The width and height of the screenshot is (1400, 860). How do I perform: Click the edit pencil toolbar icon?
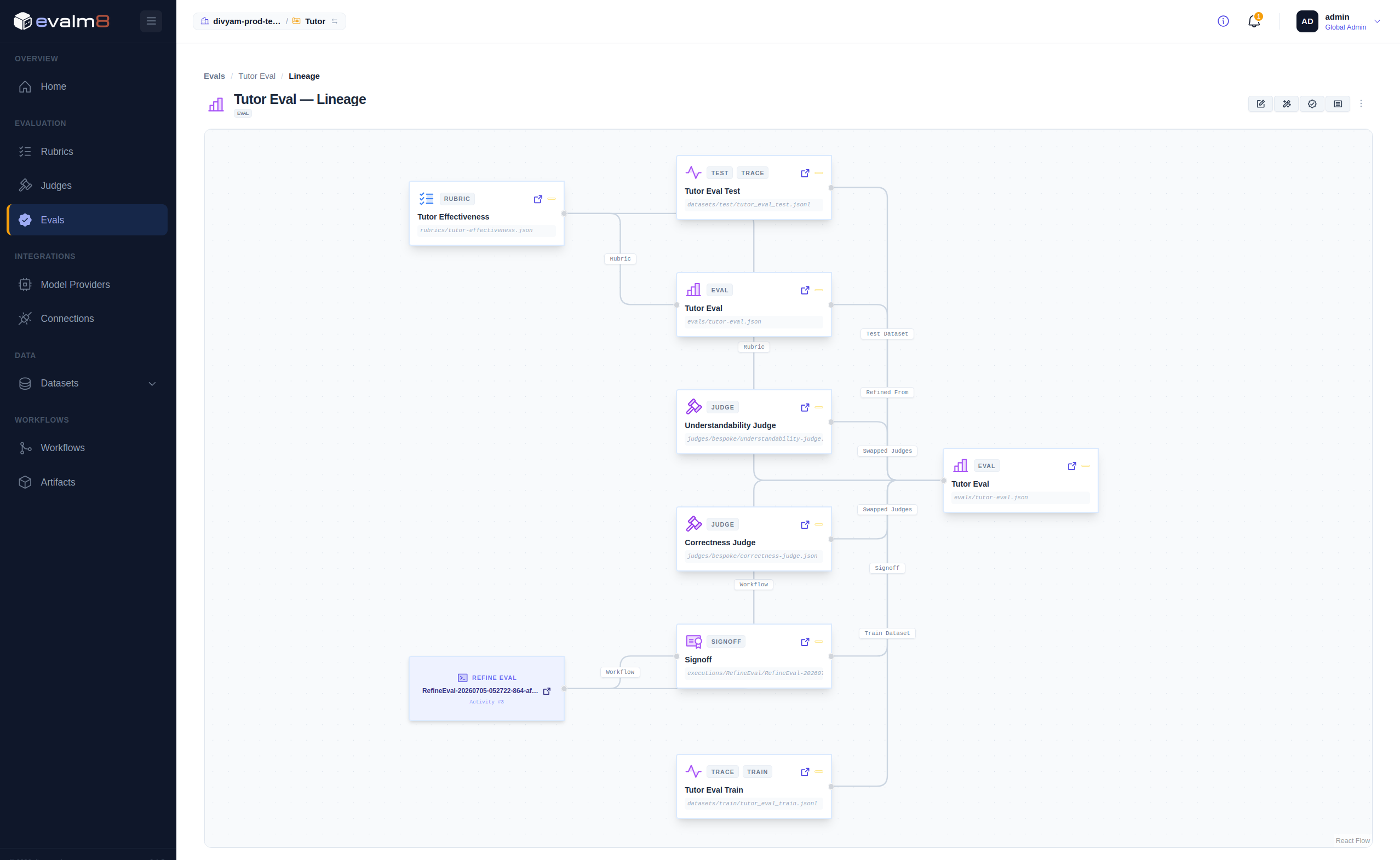tap(1260, 104)
